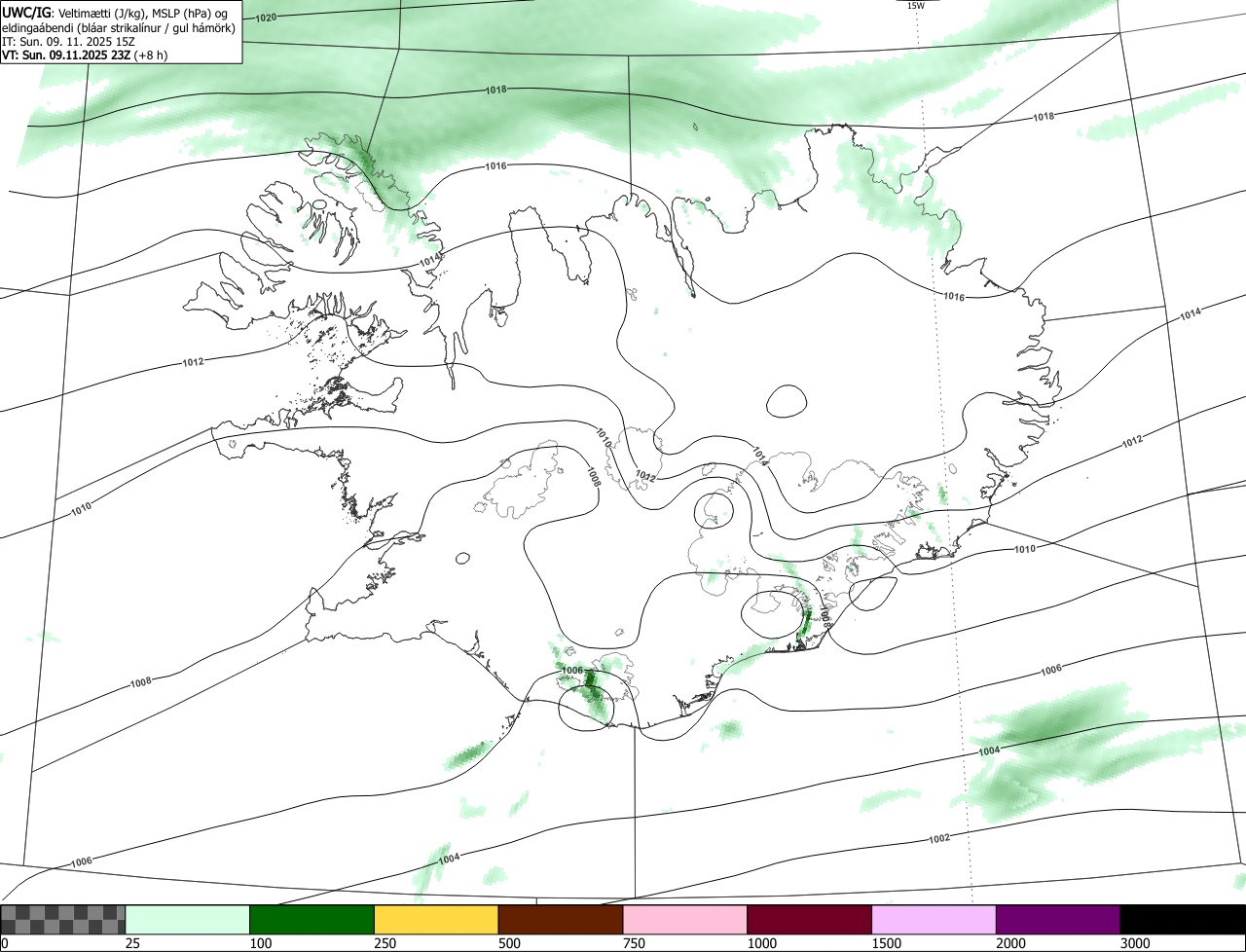Click the legend value '250'

click(385, 943)
